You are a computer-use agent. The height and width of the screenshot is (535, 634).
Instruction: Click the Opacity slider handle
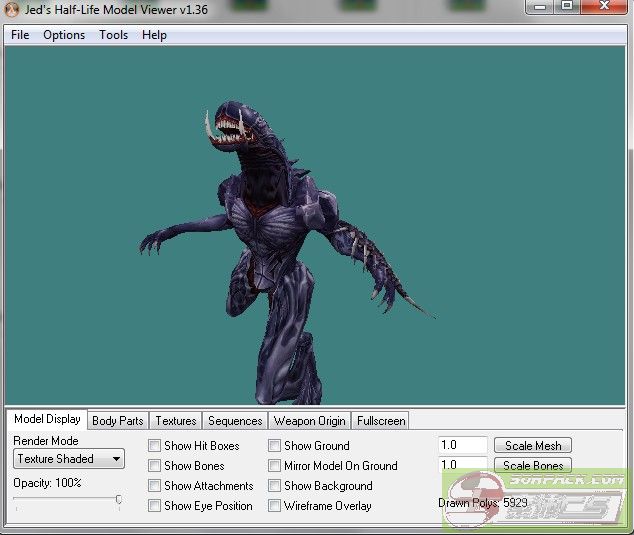(118, 500)
